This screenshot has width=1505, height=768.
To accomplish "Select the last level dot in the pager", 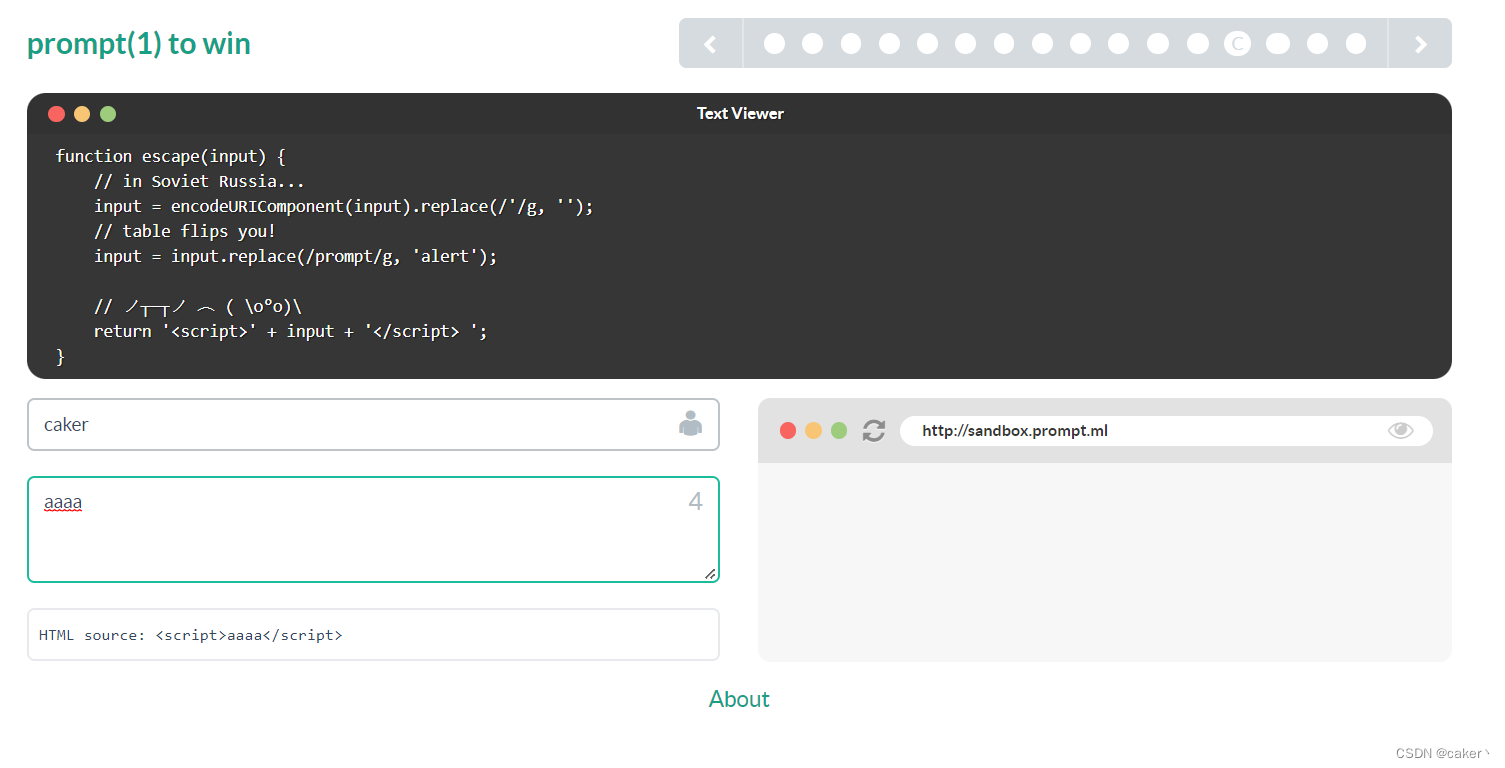I will [x=1356, y=43].
